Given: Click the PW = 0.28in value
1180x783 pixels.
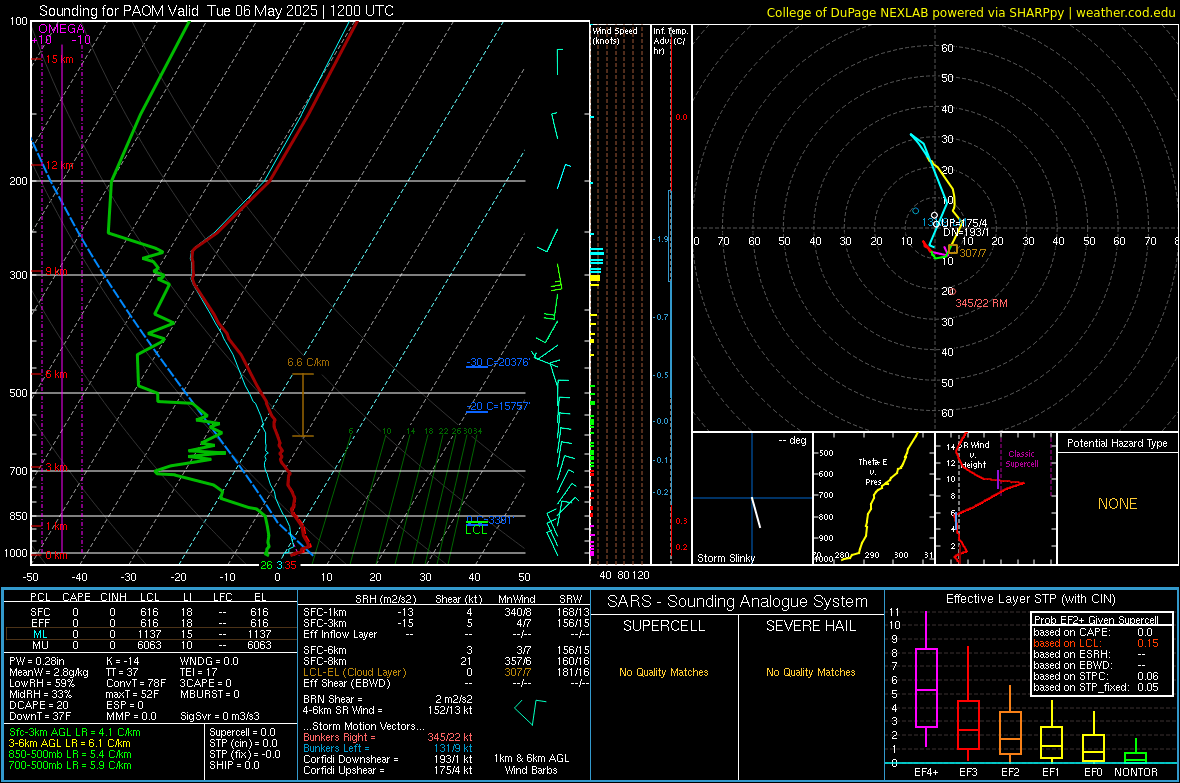Looking at the screenshot, I should click(x=37, y=661).
